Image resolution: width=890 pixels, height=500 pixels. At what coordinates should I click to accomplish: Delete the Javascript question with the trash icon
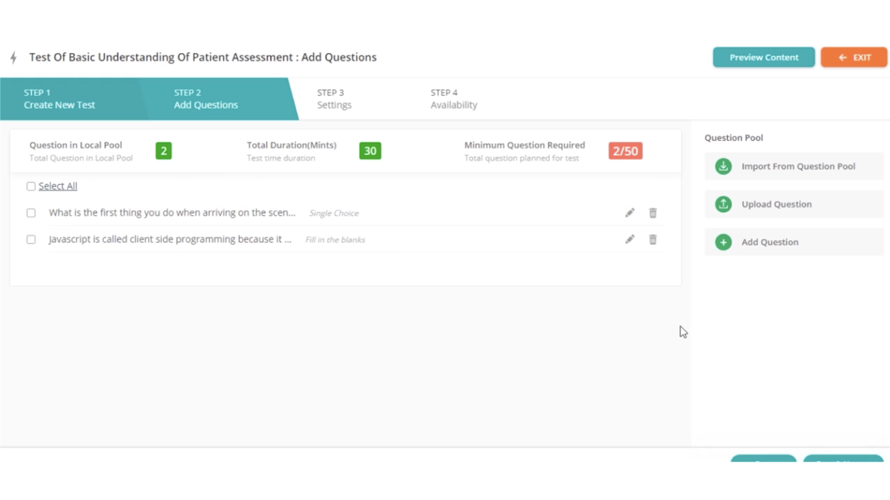[x=653, y=240]
